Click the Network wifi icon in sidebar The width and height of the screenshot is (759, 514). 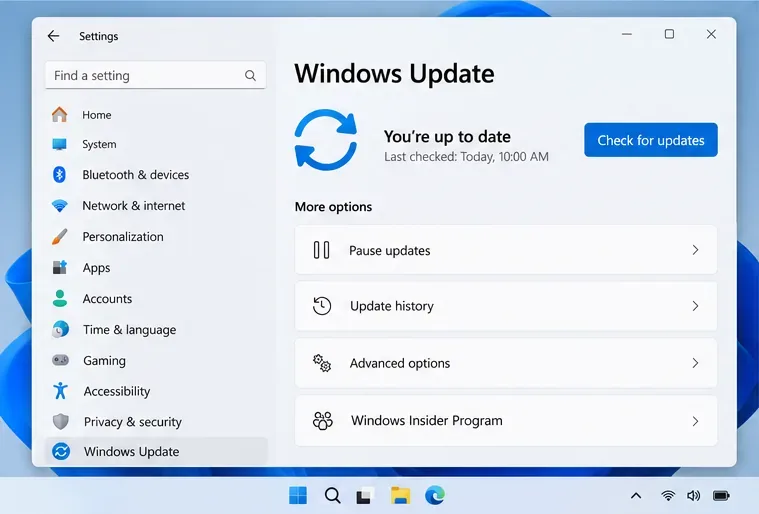coord(60,206)
